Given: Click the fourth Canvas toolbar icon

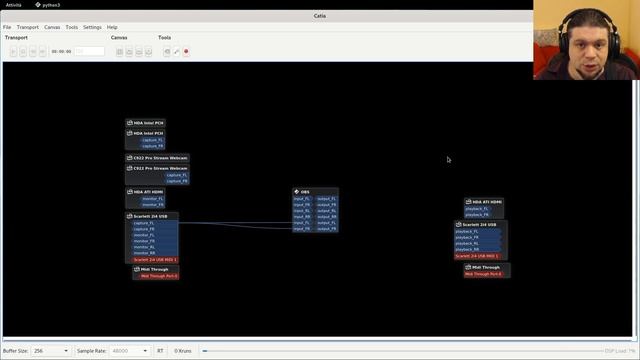Looking at the screenshot, I should point(149,51).
